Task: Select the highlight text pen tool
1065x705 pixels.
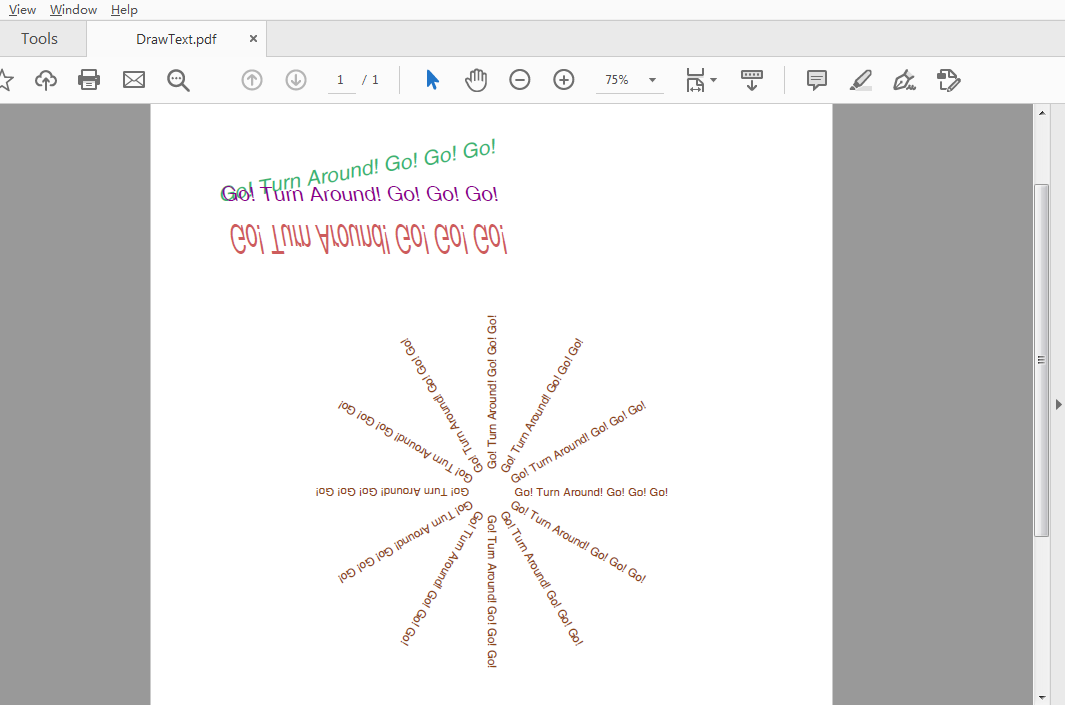Action: (x=860, y=80)
